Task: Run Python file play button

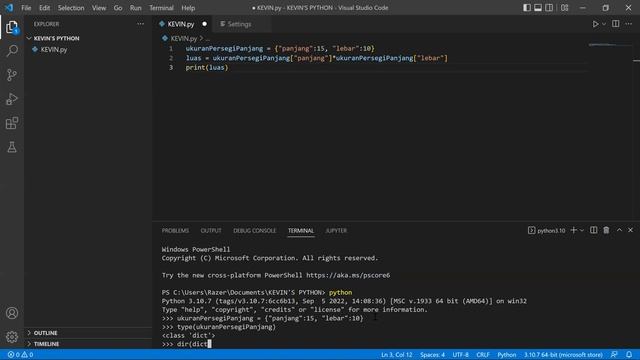Action: [x=596, y=24]
